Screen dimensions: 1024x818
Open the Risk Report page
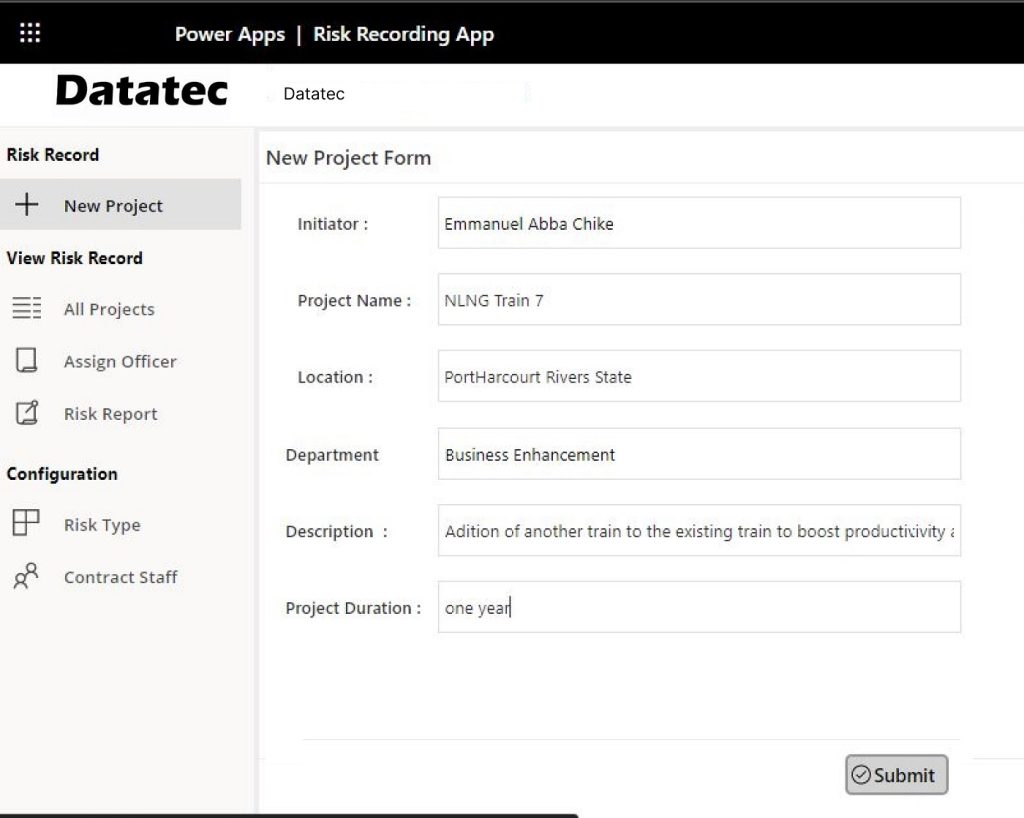point(110,413)
